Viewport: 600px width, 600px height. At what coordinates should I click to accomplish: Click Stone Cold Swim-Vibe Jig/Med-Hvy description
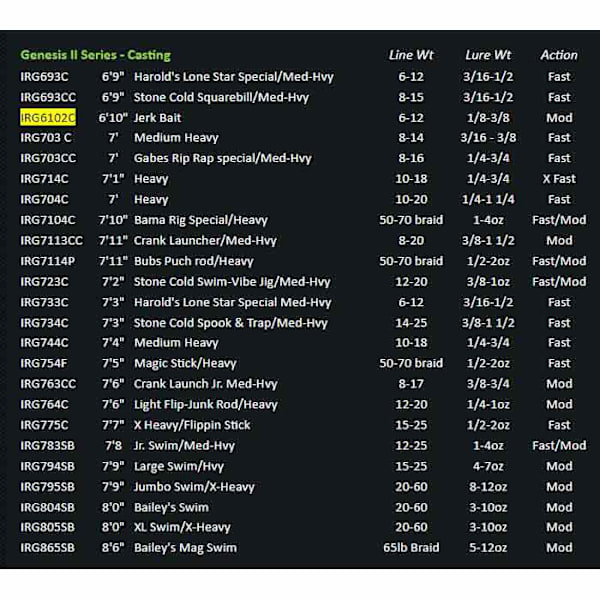[232, 282]
